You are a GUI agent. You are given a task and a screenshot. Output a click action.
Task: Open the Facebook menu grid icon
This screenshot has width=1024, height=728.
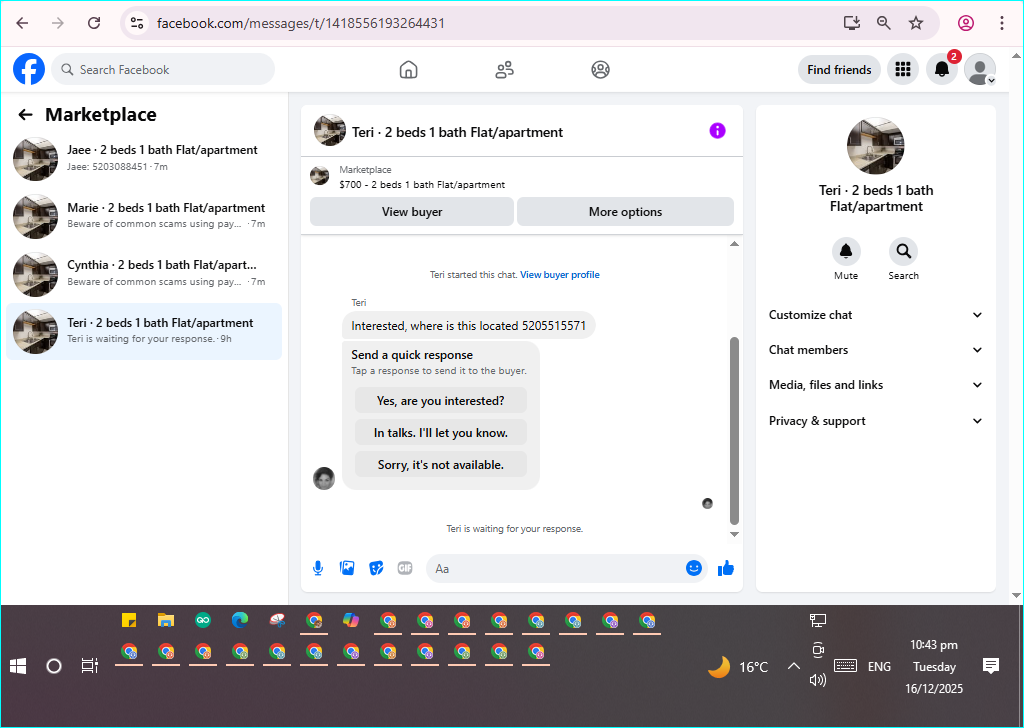pyautogui.click(x=903, y=69)
